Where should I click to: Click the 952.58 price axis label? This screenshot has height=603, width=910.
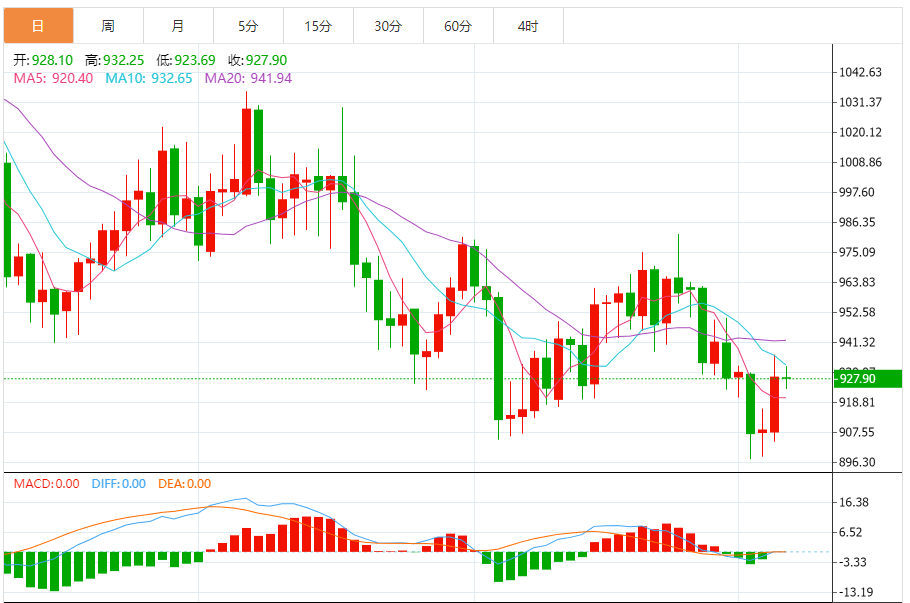coord(857,312)
